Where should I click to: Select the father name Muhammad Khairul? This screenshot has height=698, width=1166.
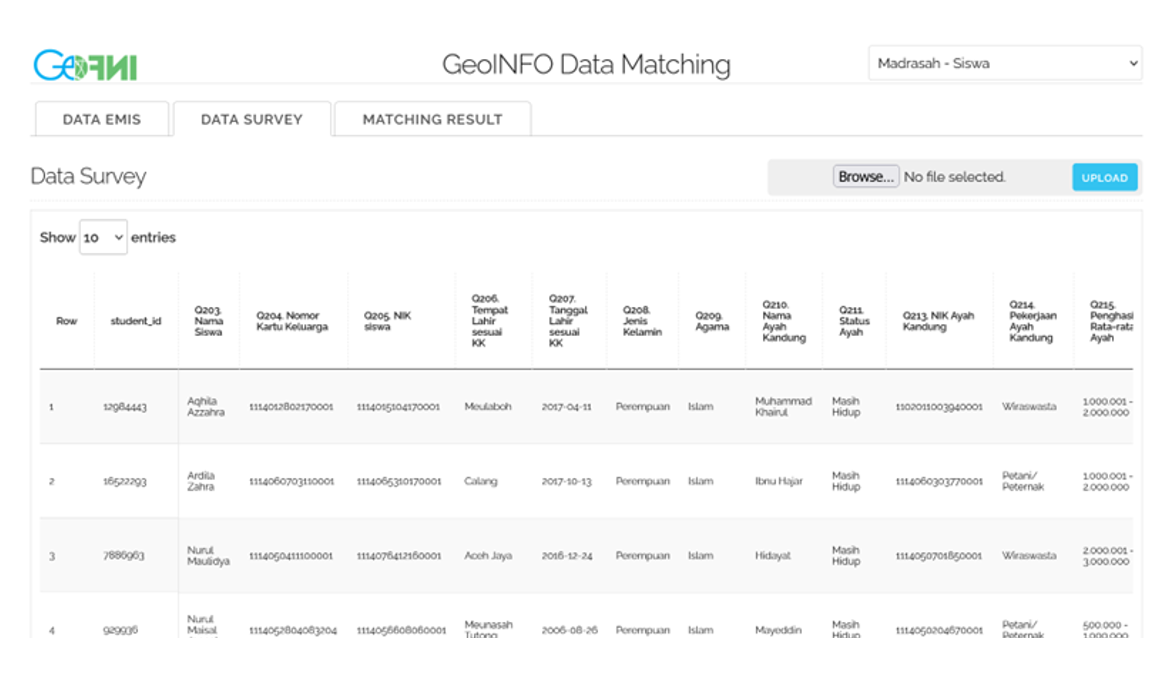tap(784, 407)
